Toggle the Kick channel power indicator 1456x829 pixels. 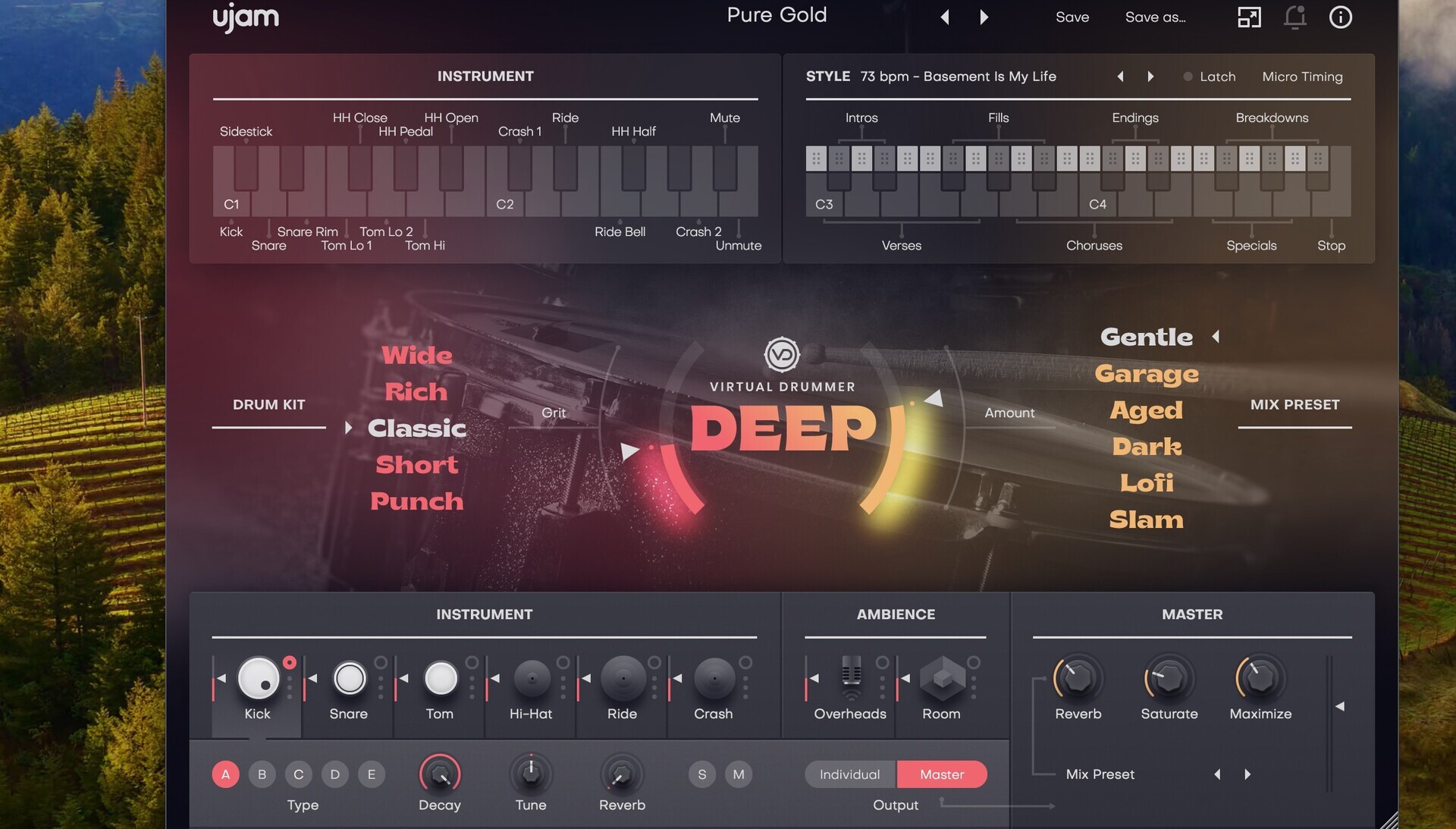pos(290,662)
